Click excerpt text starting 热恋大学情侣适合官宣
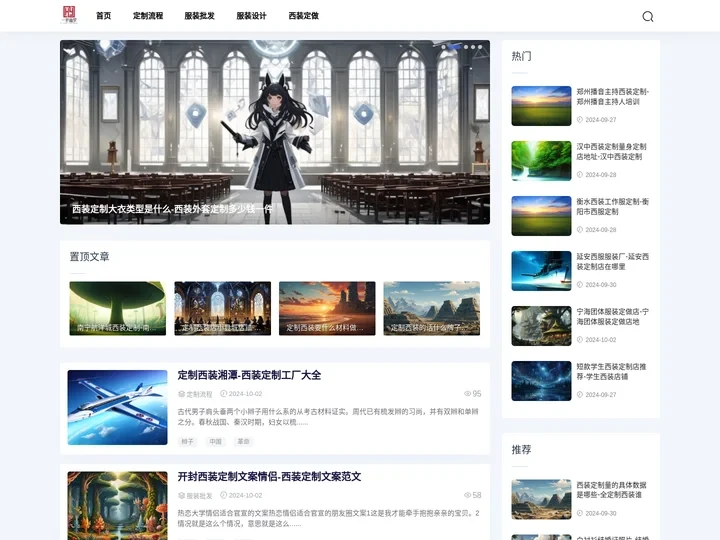 click(x=328, y=518)
